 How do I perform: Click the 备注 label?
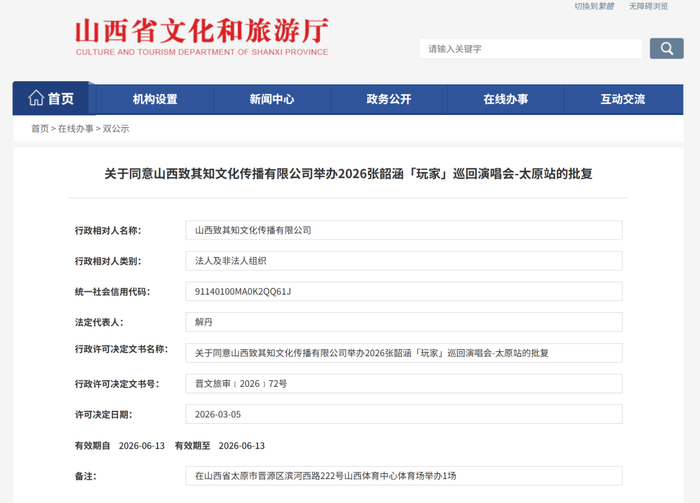[86, 476]
